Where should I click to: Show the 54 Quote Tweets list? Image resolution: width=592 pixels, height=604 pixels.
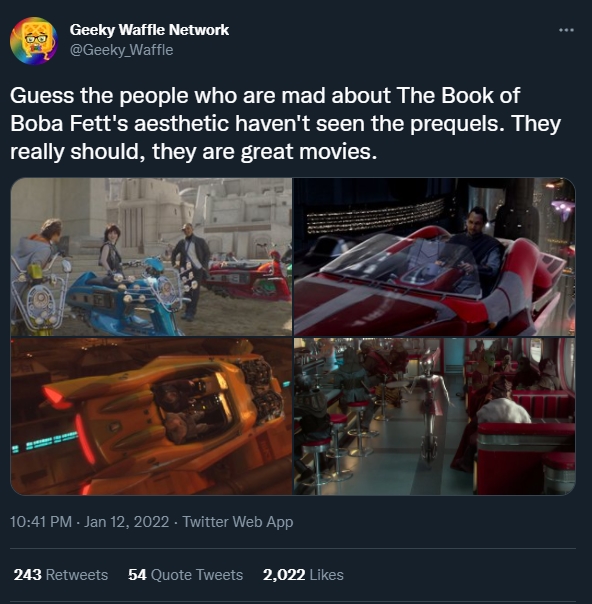186,575
